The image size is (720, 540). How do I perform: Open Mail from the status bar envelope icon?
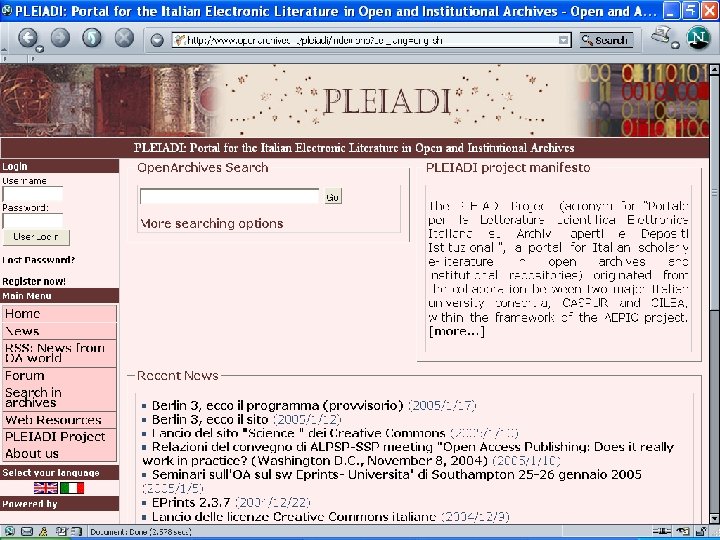click(27, 532)
